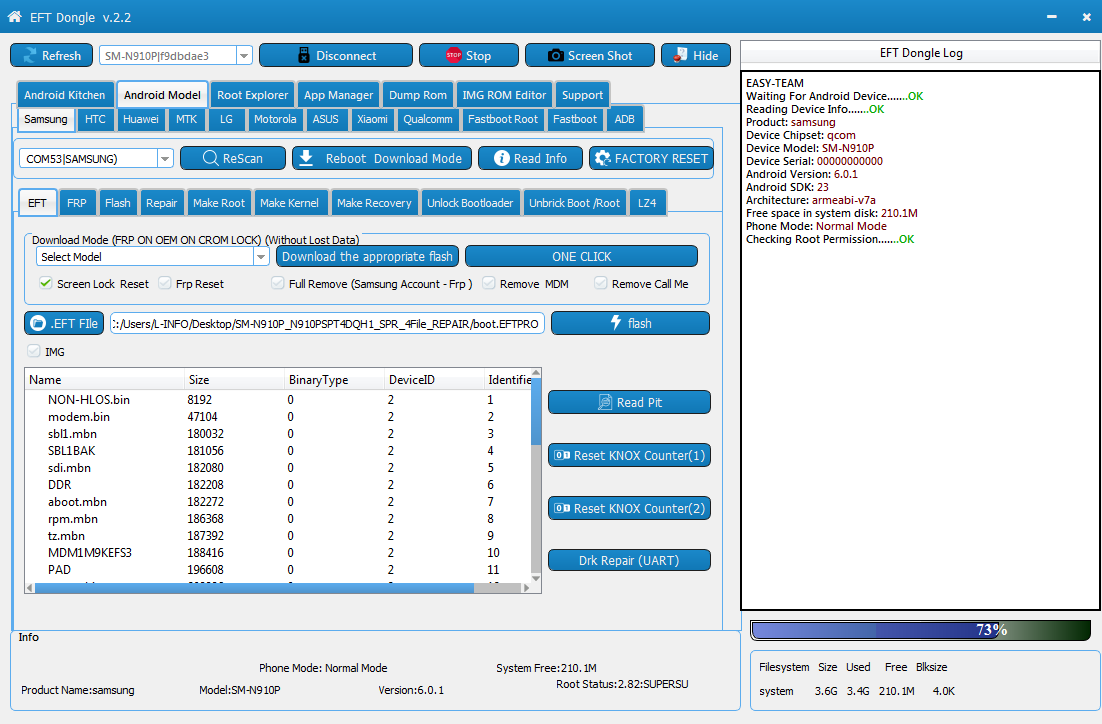Open the Support tab

582,95
